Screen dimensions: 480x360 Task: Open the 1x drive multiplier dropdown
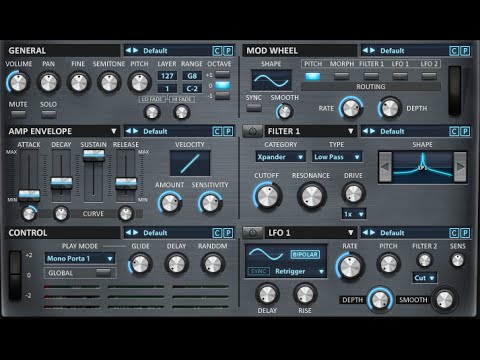point(354,214)
